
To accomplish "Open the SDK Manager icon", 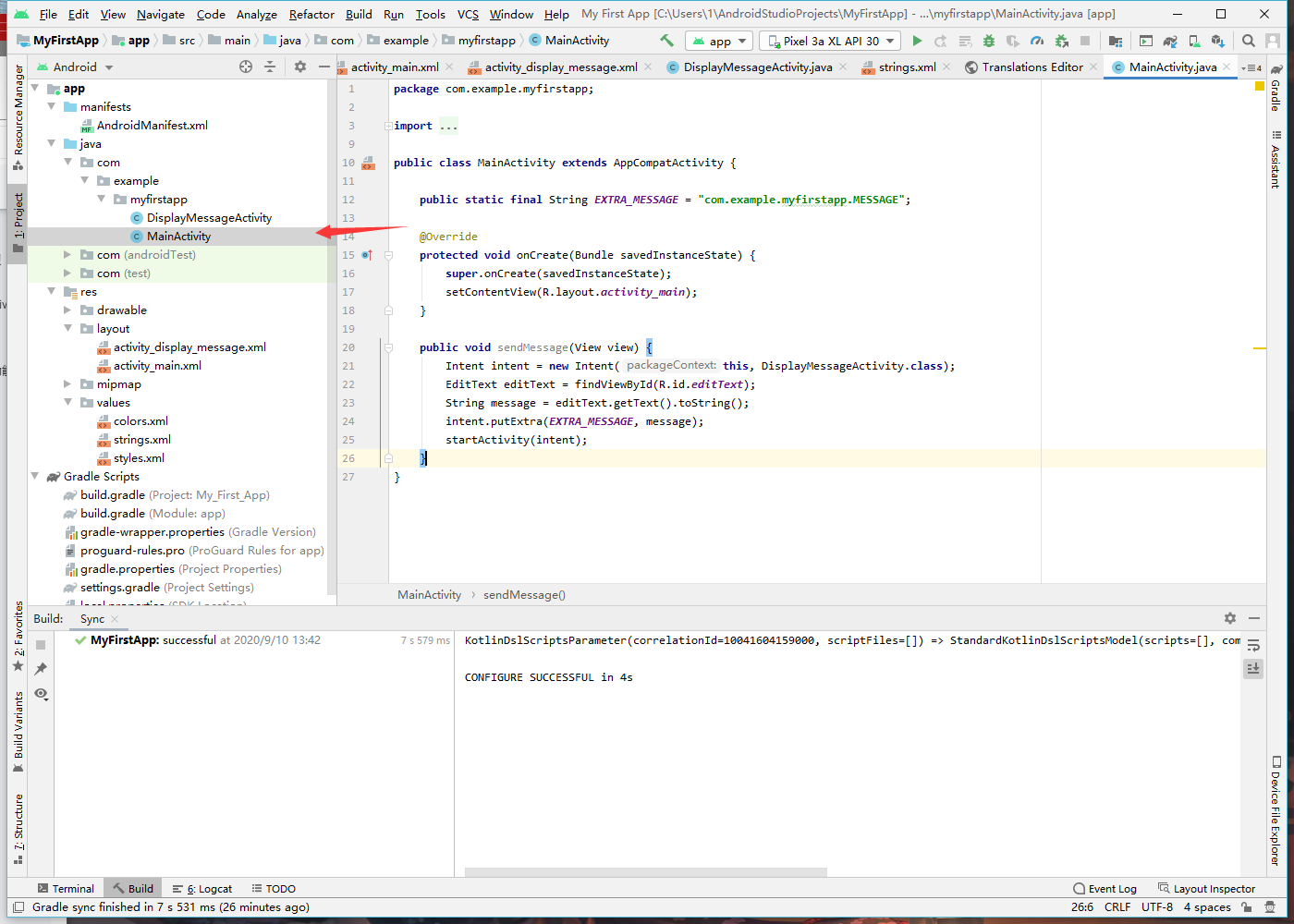I will [1217, 41].
